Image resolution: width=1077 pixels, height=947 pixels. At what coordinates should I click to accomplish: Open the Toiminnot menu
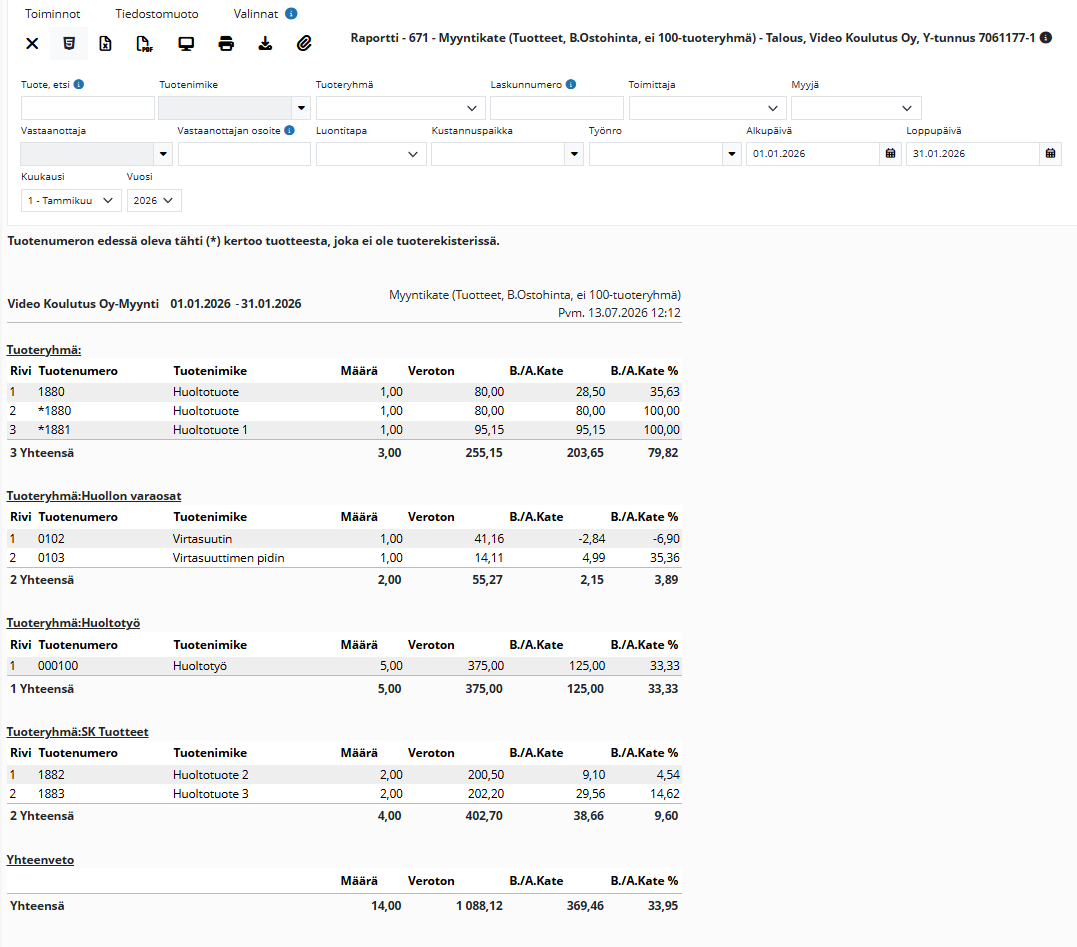[53, 14]
